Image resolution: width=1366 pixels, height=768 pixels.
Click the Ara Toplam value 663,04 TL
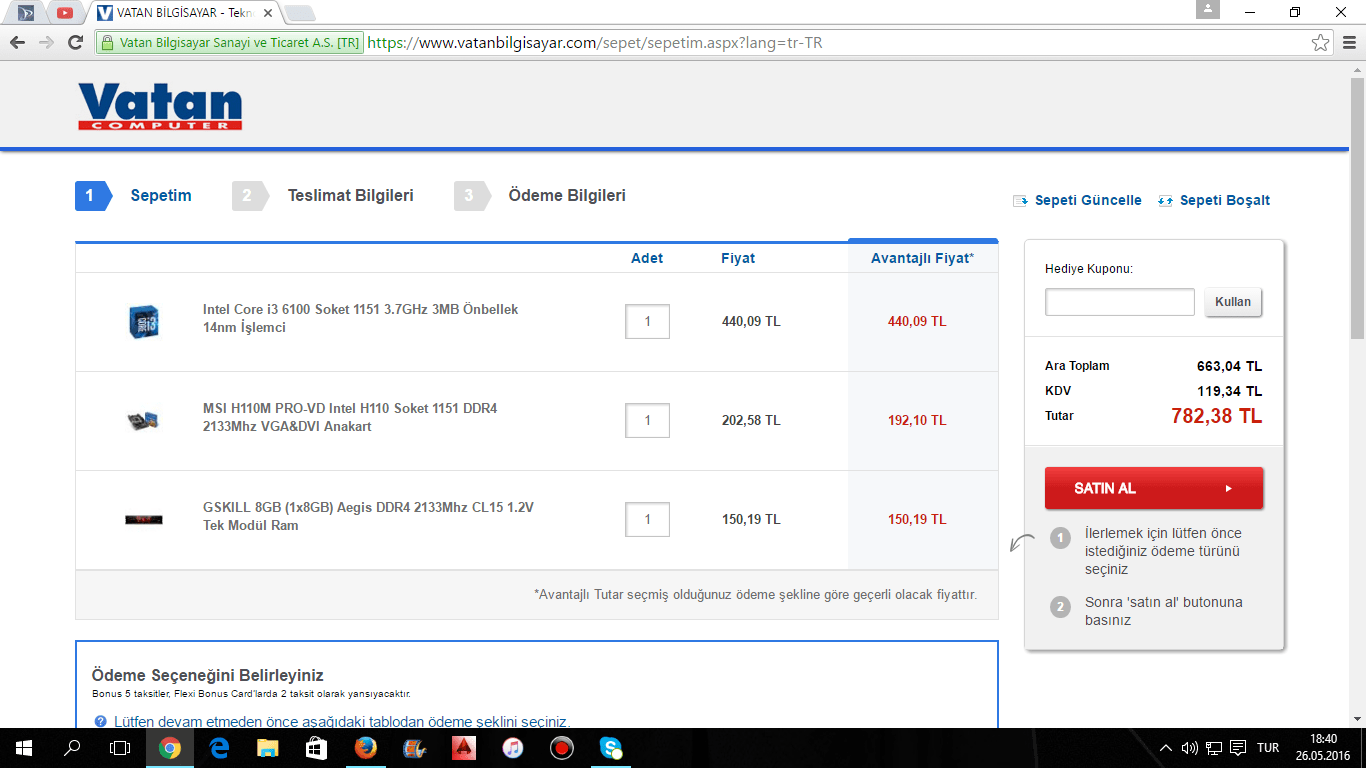click(1229, 366)
